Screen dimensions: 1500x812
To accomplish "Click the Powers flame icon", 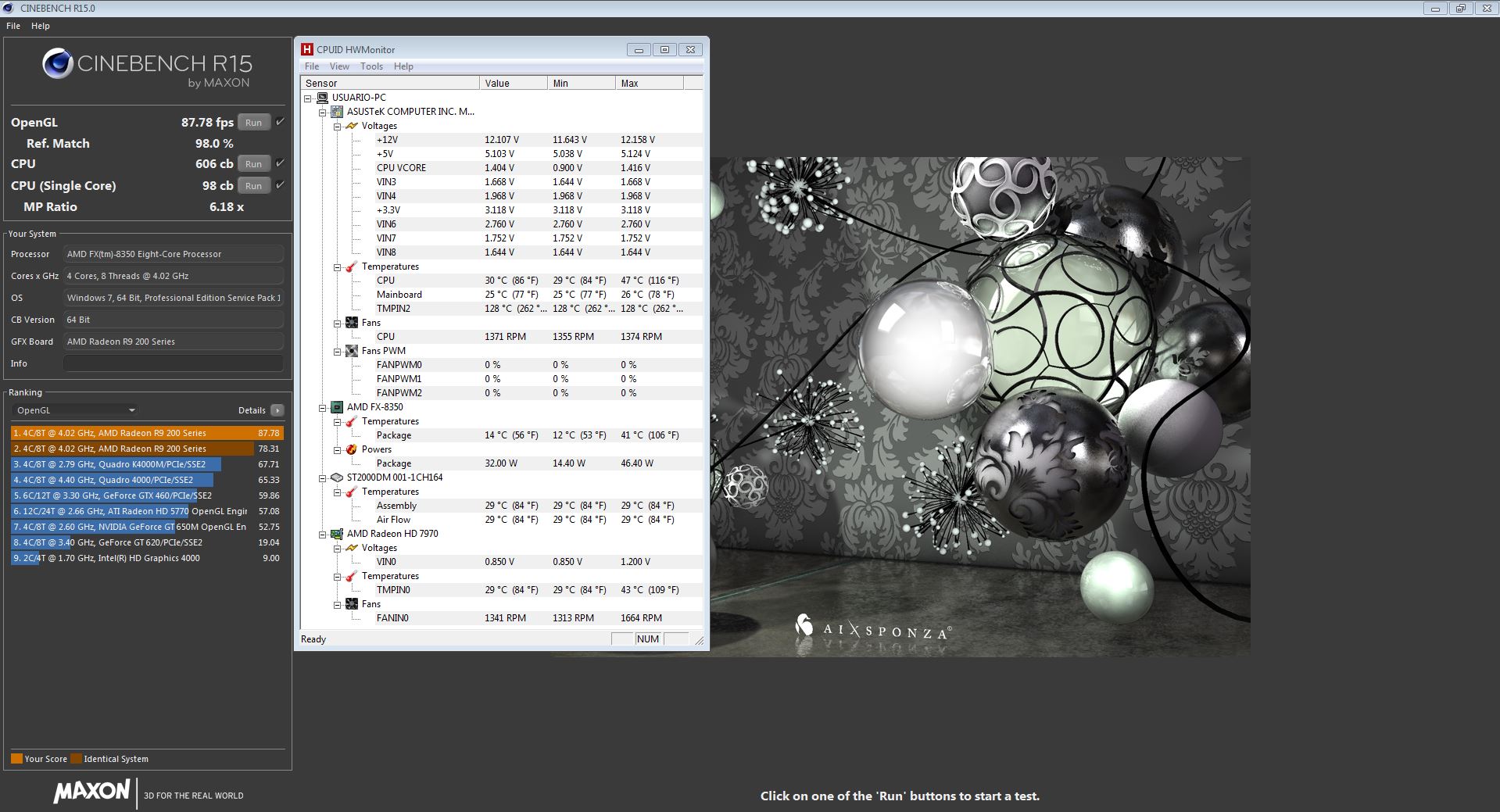I will tap(352, 449).
